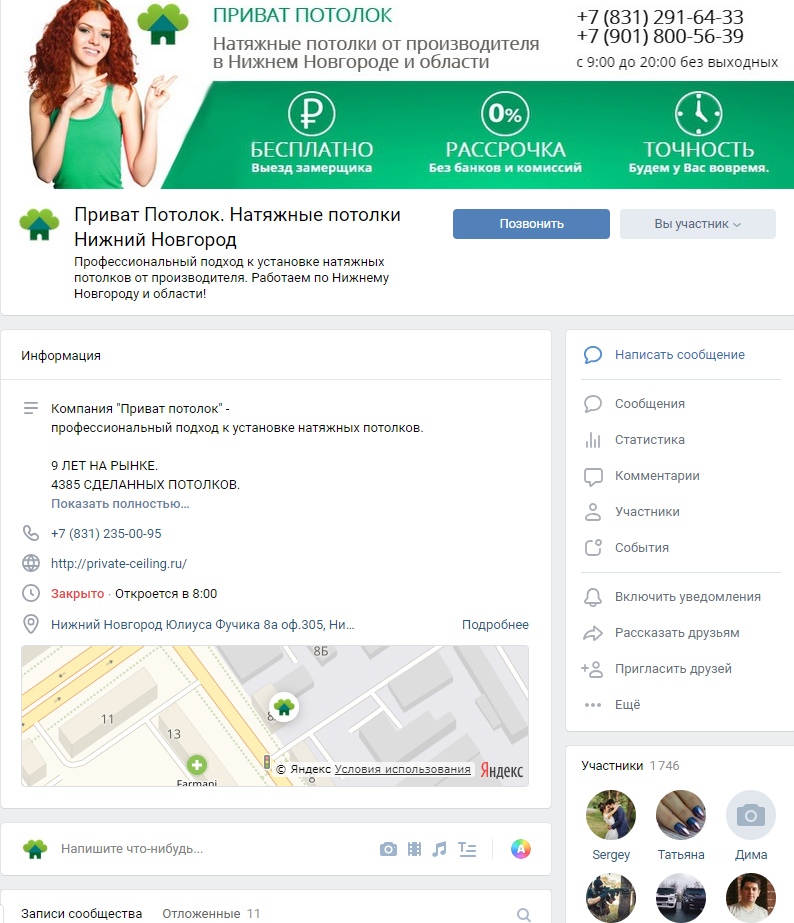The width and height of the screenshot is (794, 923).
Task: Switch to Записи сообщества tab
Action: pos(82,914)
